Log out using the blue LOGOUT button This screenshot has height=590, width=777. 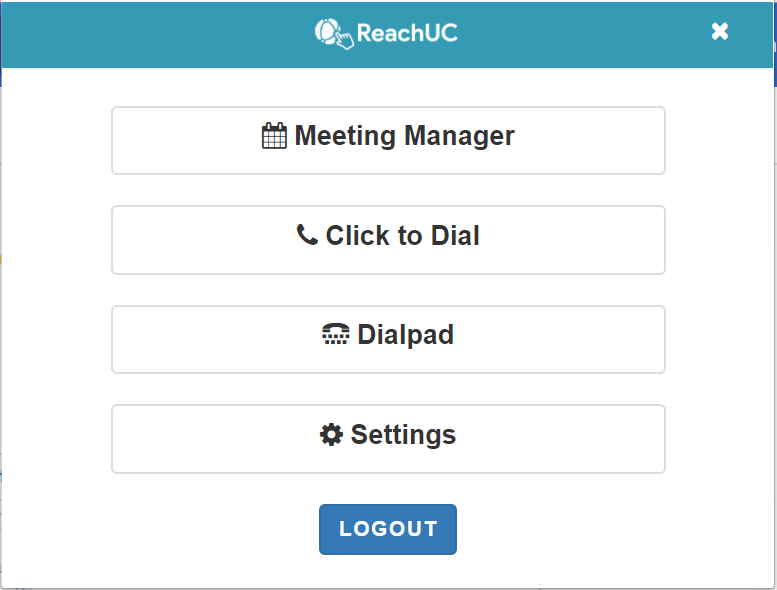pos(388,529)
